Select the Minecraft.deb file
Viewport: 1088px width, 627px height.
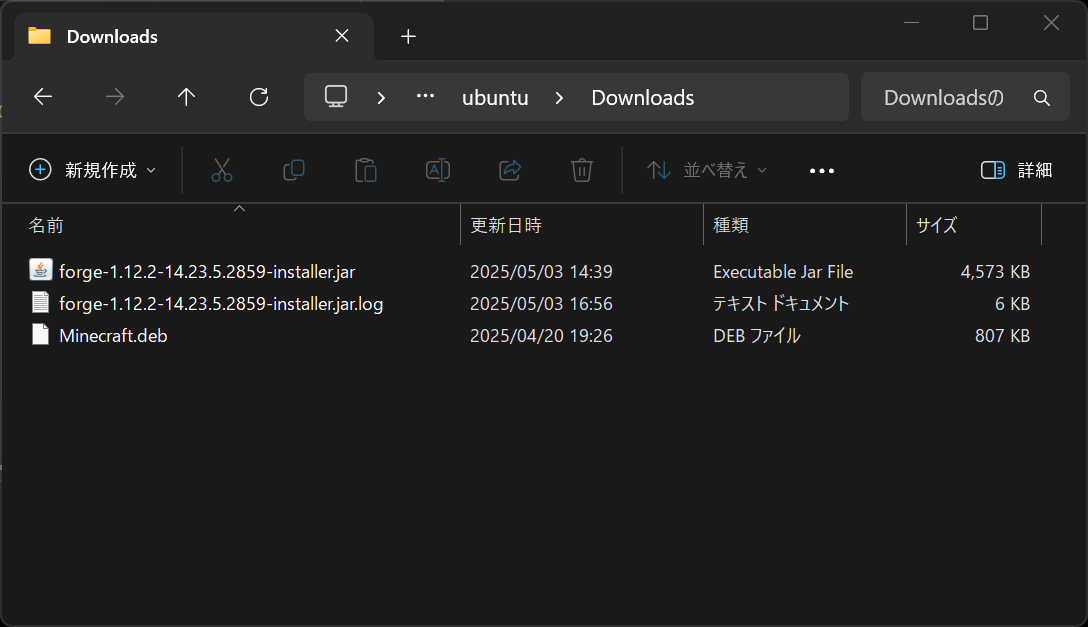tap(113, 336)
